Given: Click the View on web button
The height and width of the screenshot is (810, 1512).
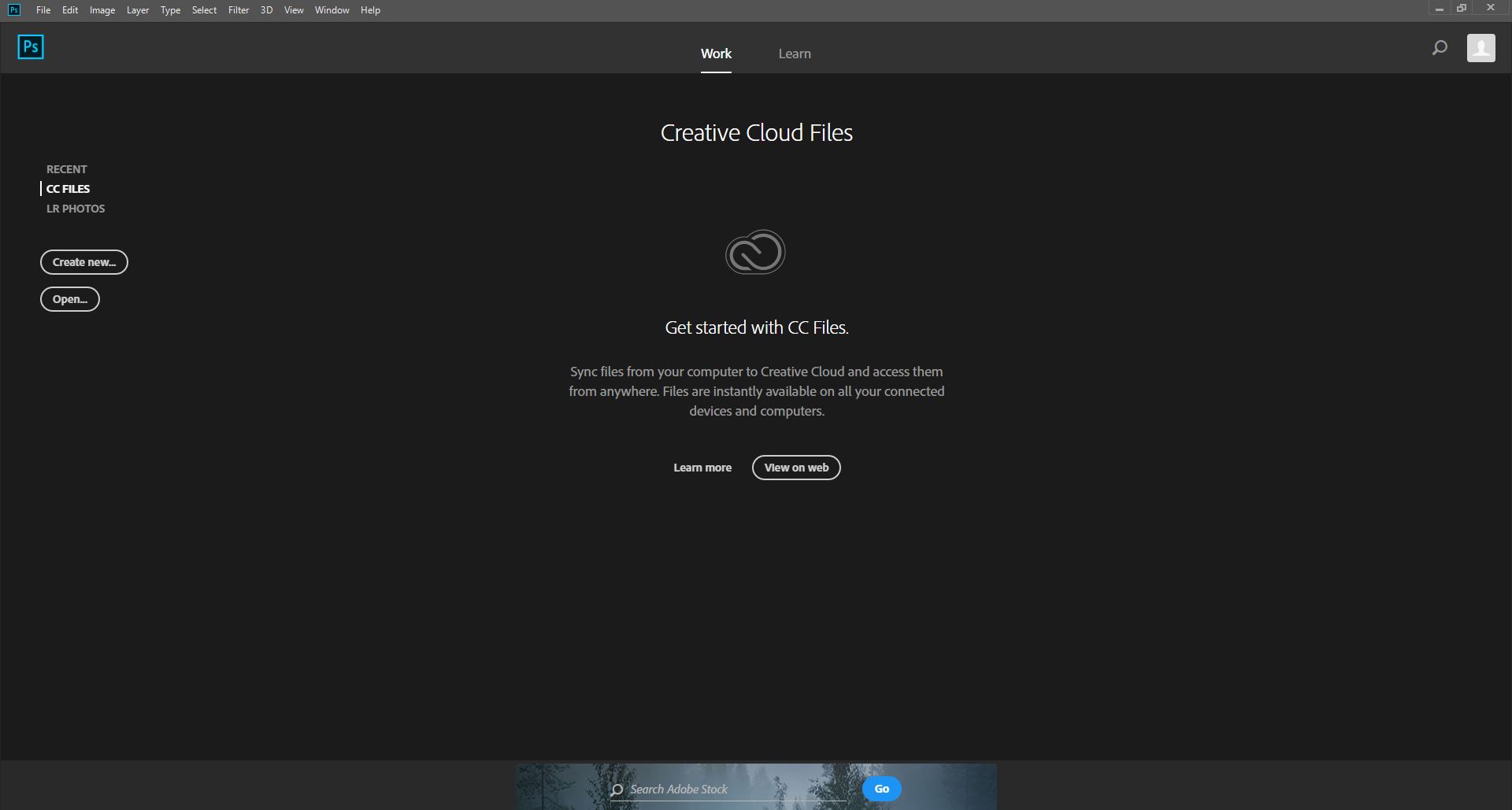Looking at the screenshot, I should point(796,468).
